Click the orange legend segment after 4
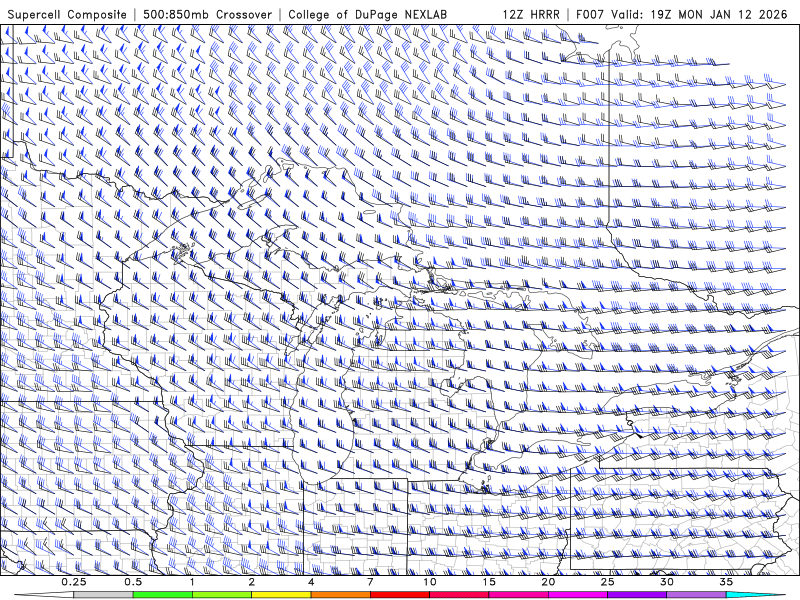The height and width of the screenshot is (600, 800). pos(340,595)
